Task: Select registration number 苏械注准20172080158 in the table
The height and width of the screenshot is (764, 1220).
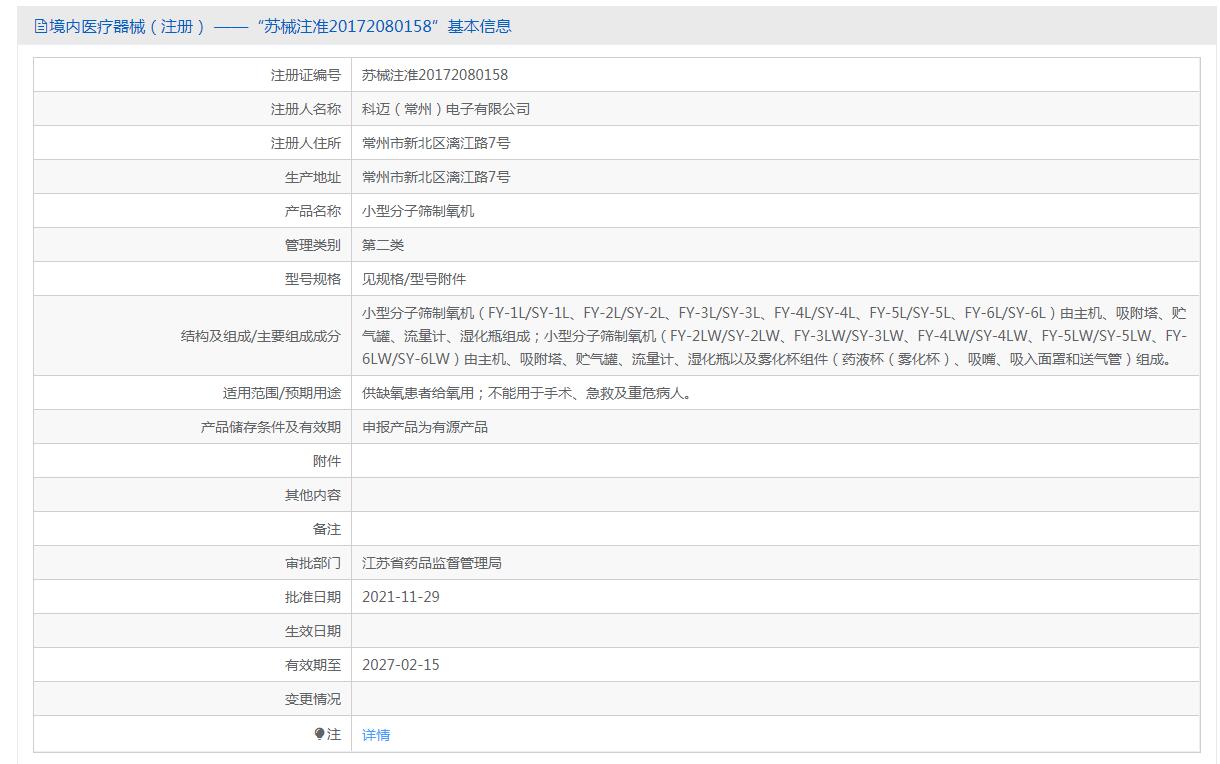Action: click(x=435, y=75)
